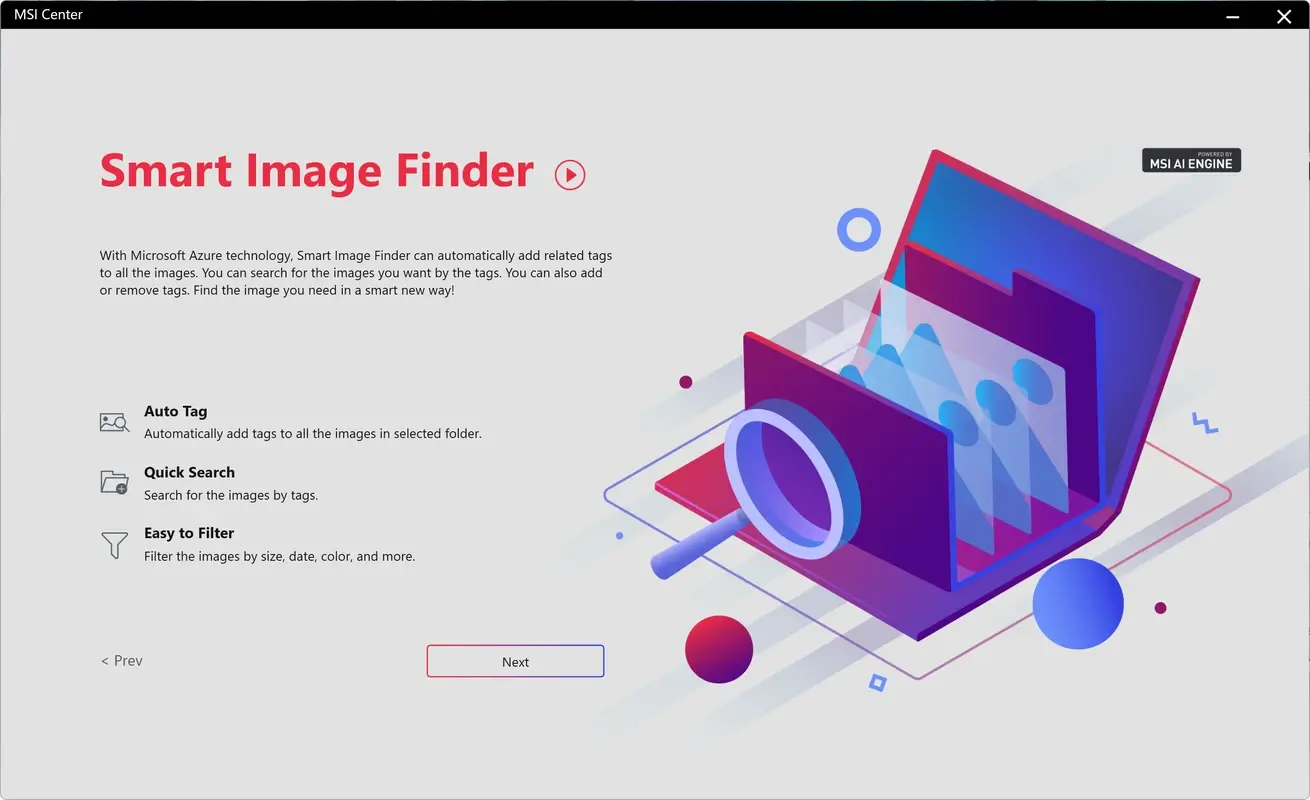Open the MSI Center title bar menu
The height and width of the screenshot is (800, 1310).
coord(47,14)
